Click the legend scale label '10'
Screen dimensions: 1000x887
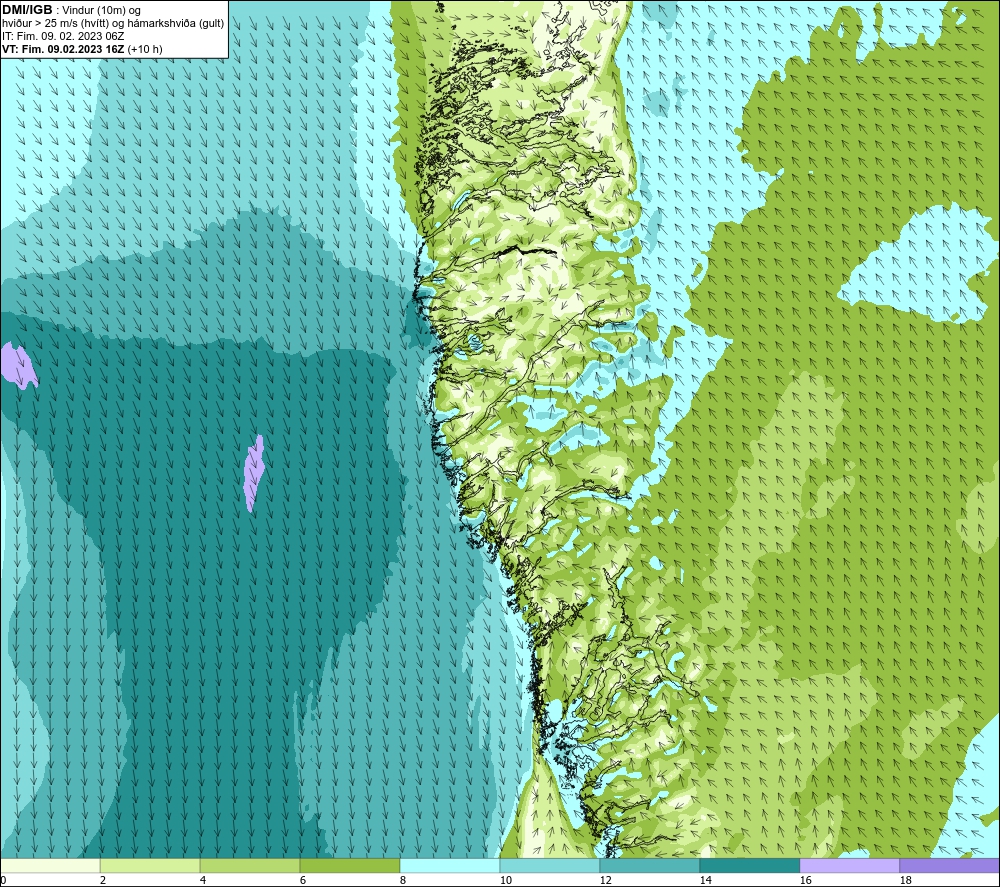[506, 881]
